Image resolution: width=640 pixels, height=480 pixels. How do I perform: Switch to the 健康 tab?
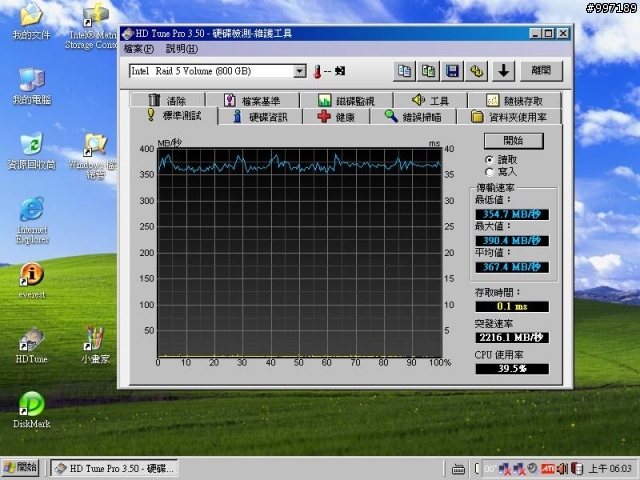336,117
